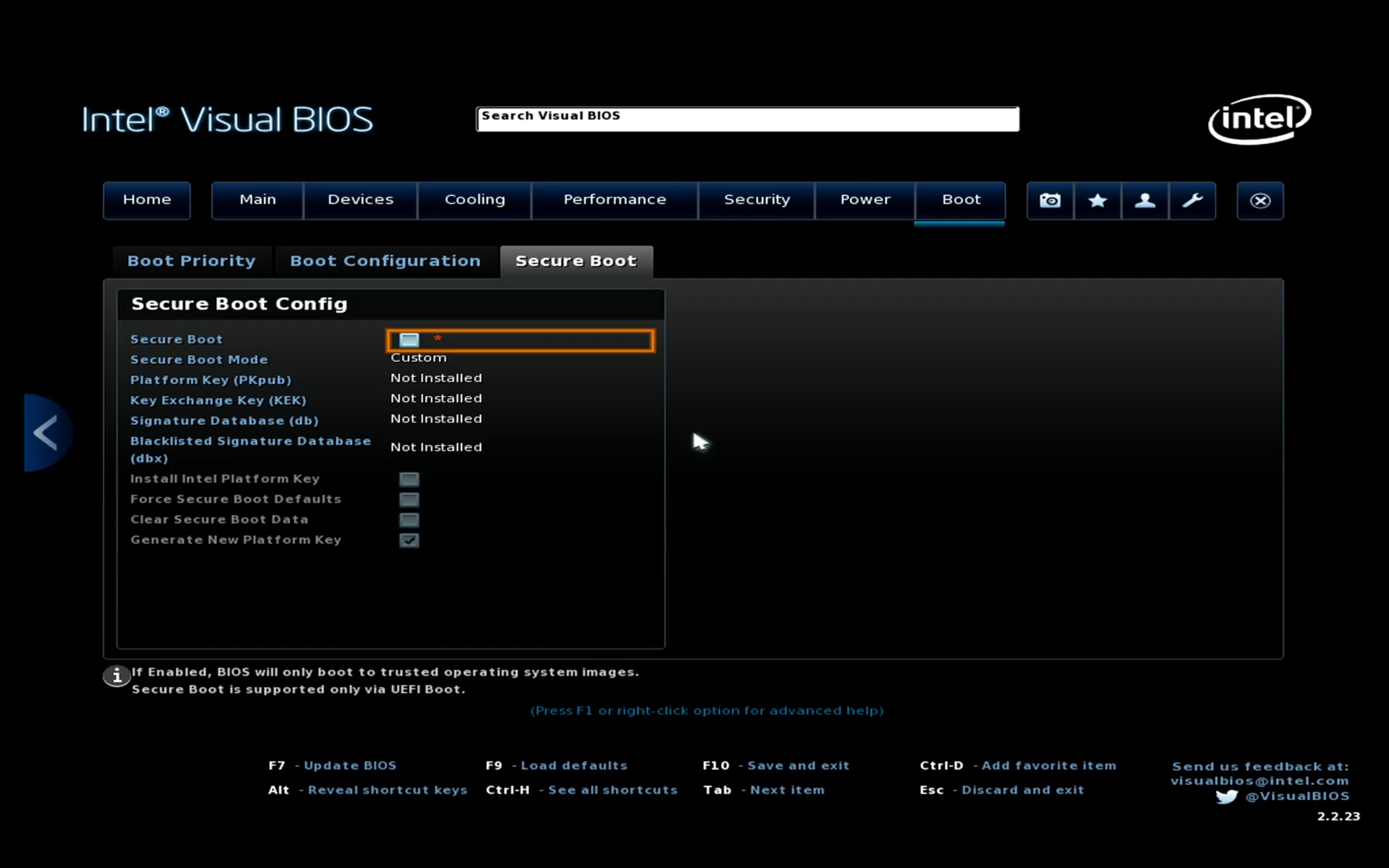Screen dimensions: 1389x868
Task: Enable the Secure Boot checkbox
Action: [409, 340]
